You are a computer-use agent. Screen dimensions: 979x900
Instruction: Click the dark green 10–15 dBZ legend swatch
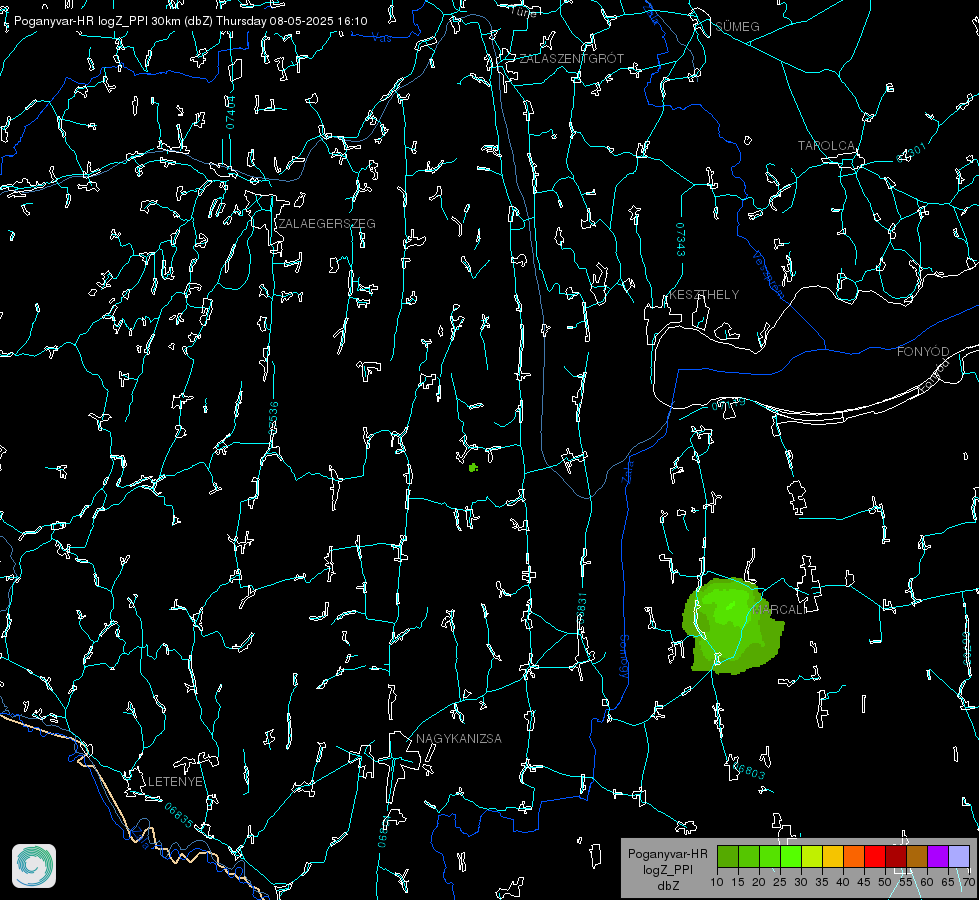pos(728,856)
